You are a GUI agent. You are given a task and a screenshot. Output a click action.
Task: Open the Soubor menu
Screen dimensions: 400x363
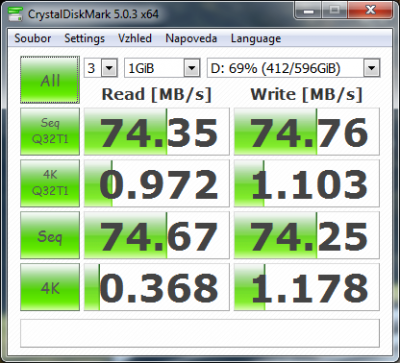33,38
